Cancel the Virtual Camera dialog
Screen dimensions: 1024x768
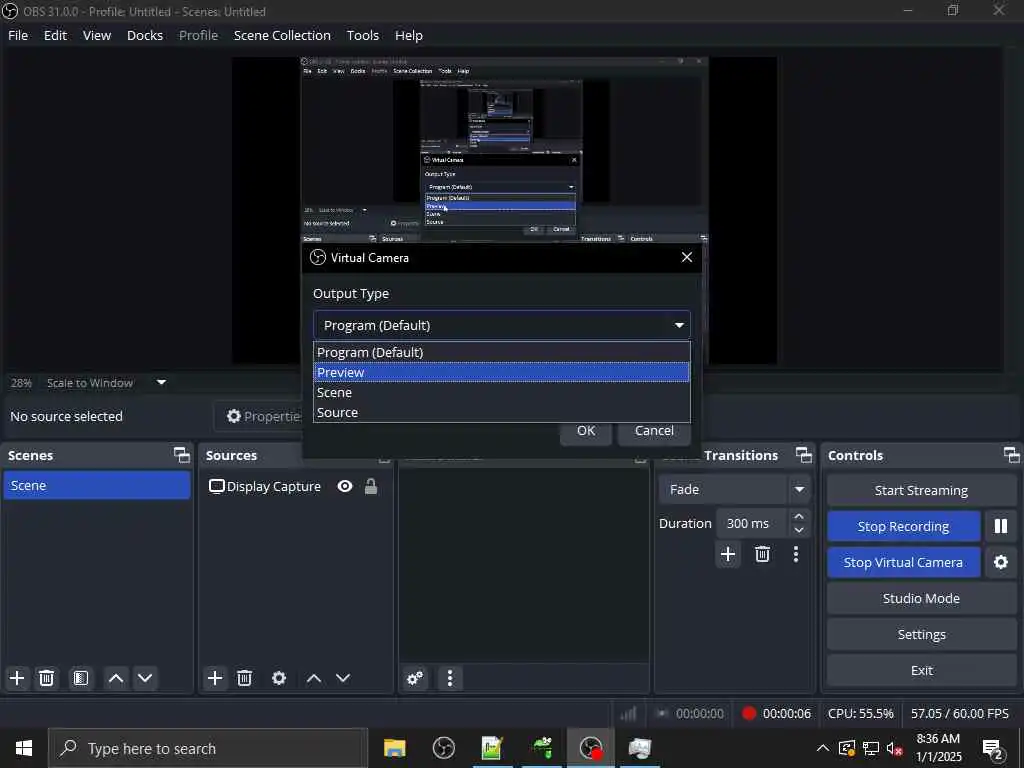(654, 431)
